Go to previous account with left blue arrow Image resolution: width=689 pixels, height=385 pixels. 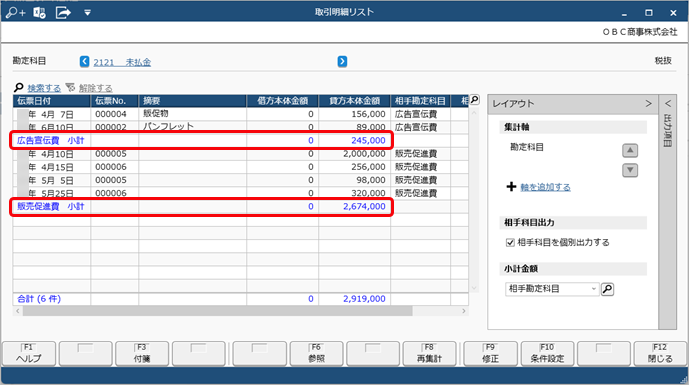[x=84, y=62]
